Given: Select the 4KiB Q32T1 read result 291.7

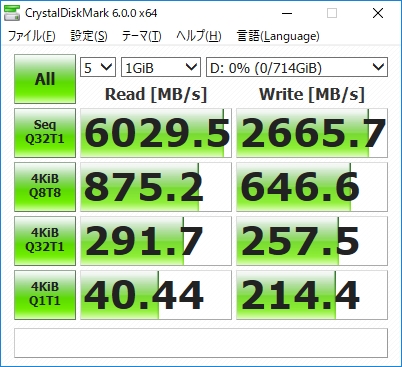Looking at the screenshot, I should 156,241.
